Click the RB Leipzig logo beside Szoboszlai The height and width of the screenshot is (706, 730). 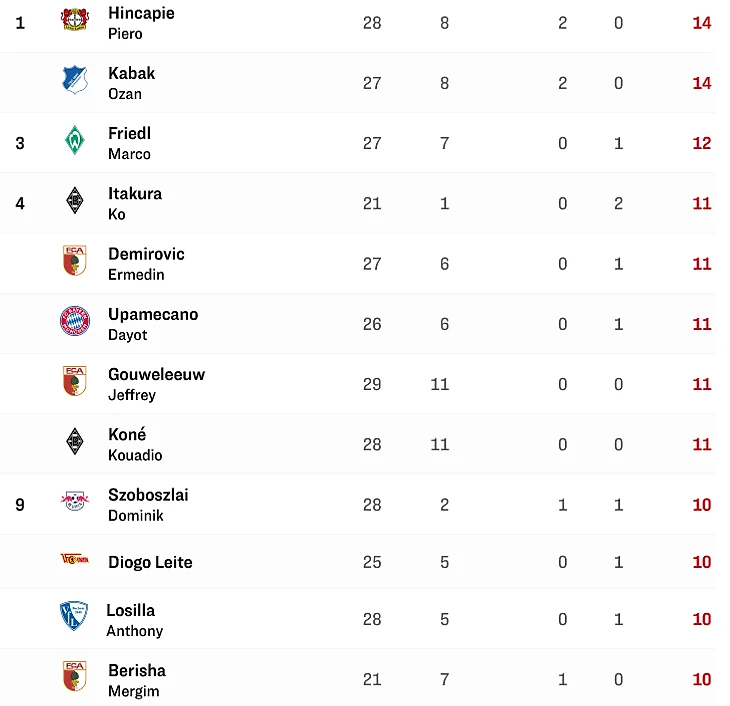pos(74,502)
